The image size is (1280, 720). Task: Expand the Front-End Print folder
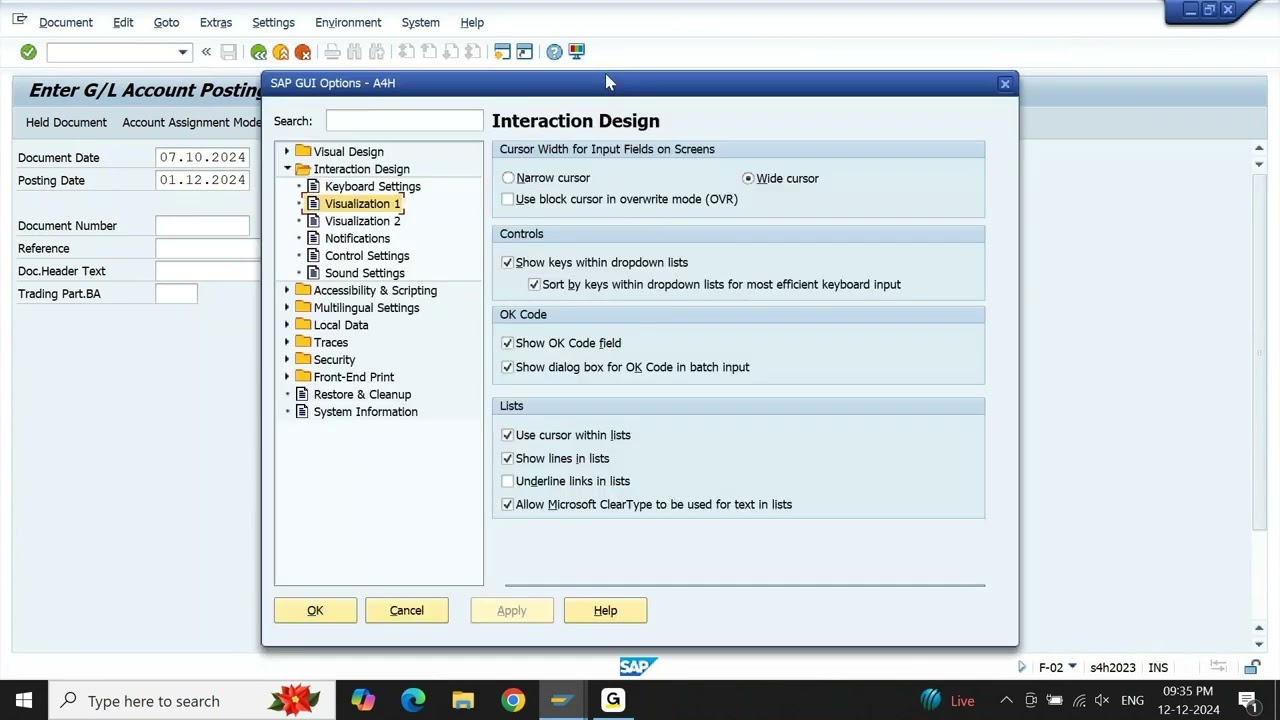point(287,377)
